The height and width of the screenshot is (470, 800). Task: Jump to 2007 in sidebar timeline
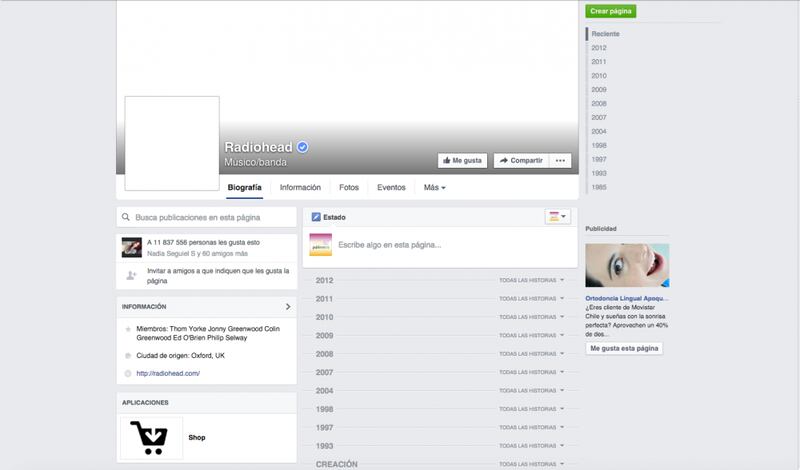click(599, 117)
